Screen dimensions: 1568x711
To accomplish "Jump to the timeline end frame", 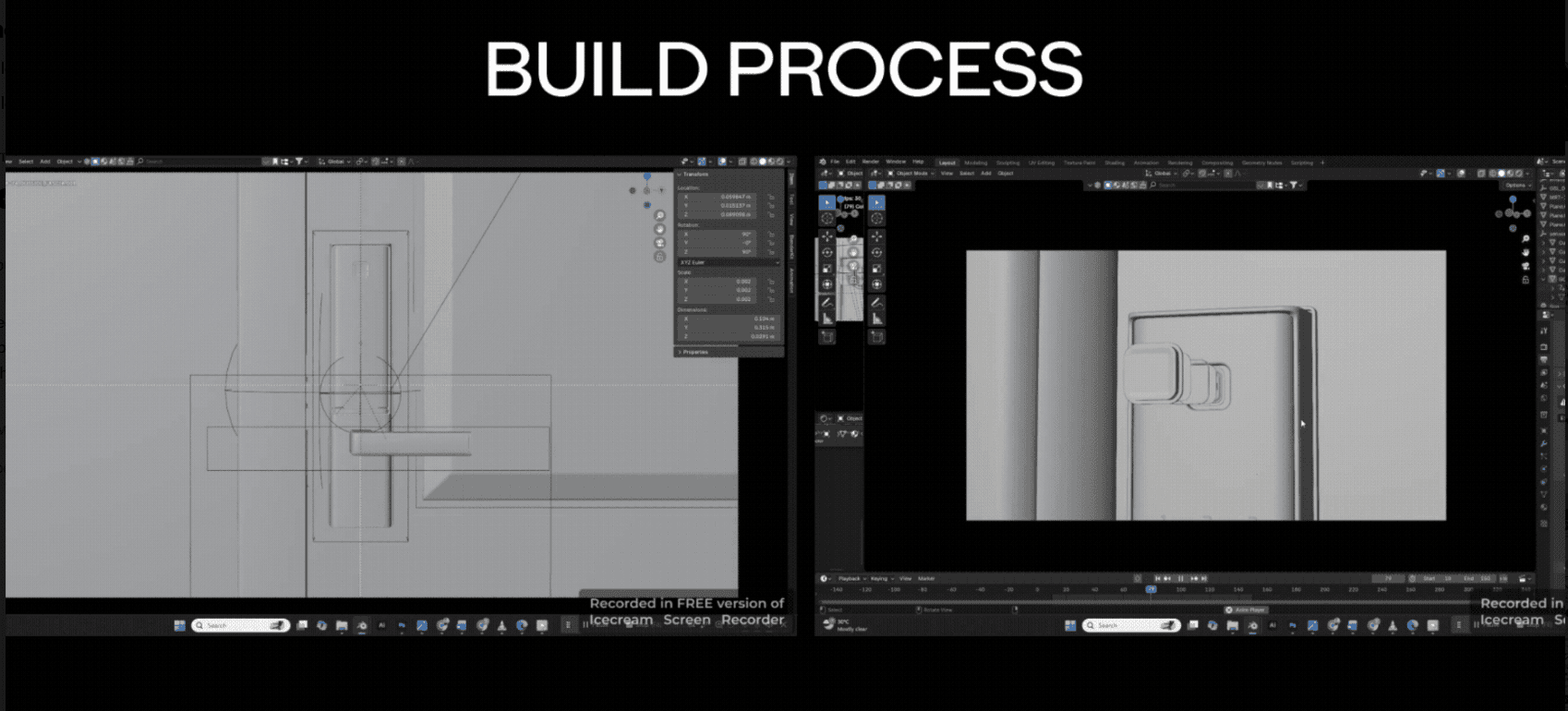I will point(1204,578).
